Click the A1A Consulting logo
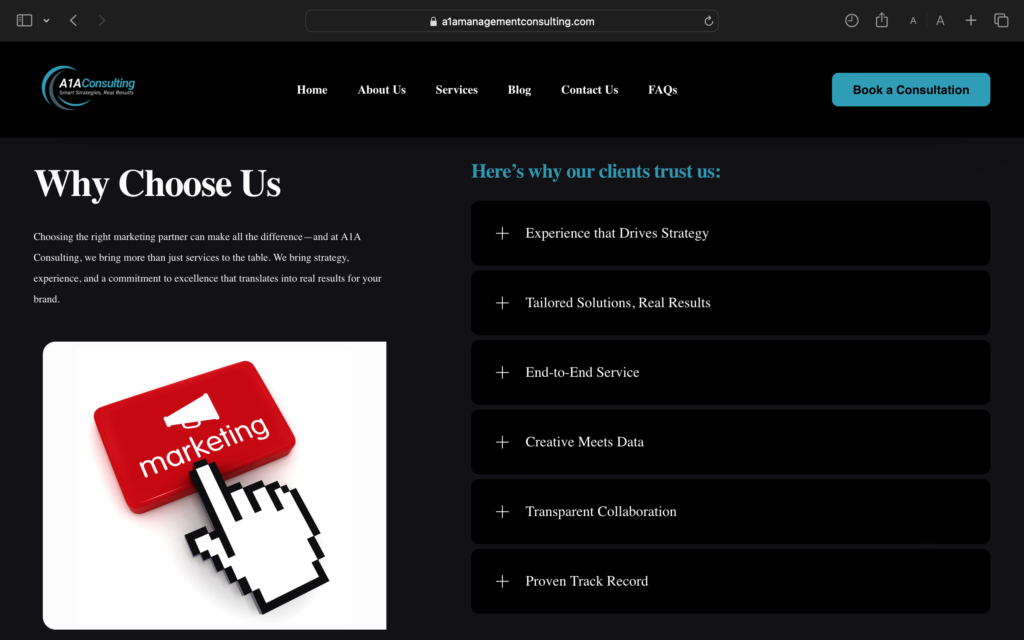This screenshot has width=1024, height=640. point(88,89)
